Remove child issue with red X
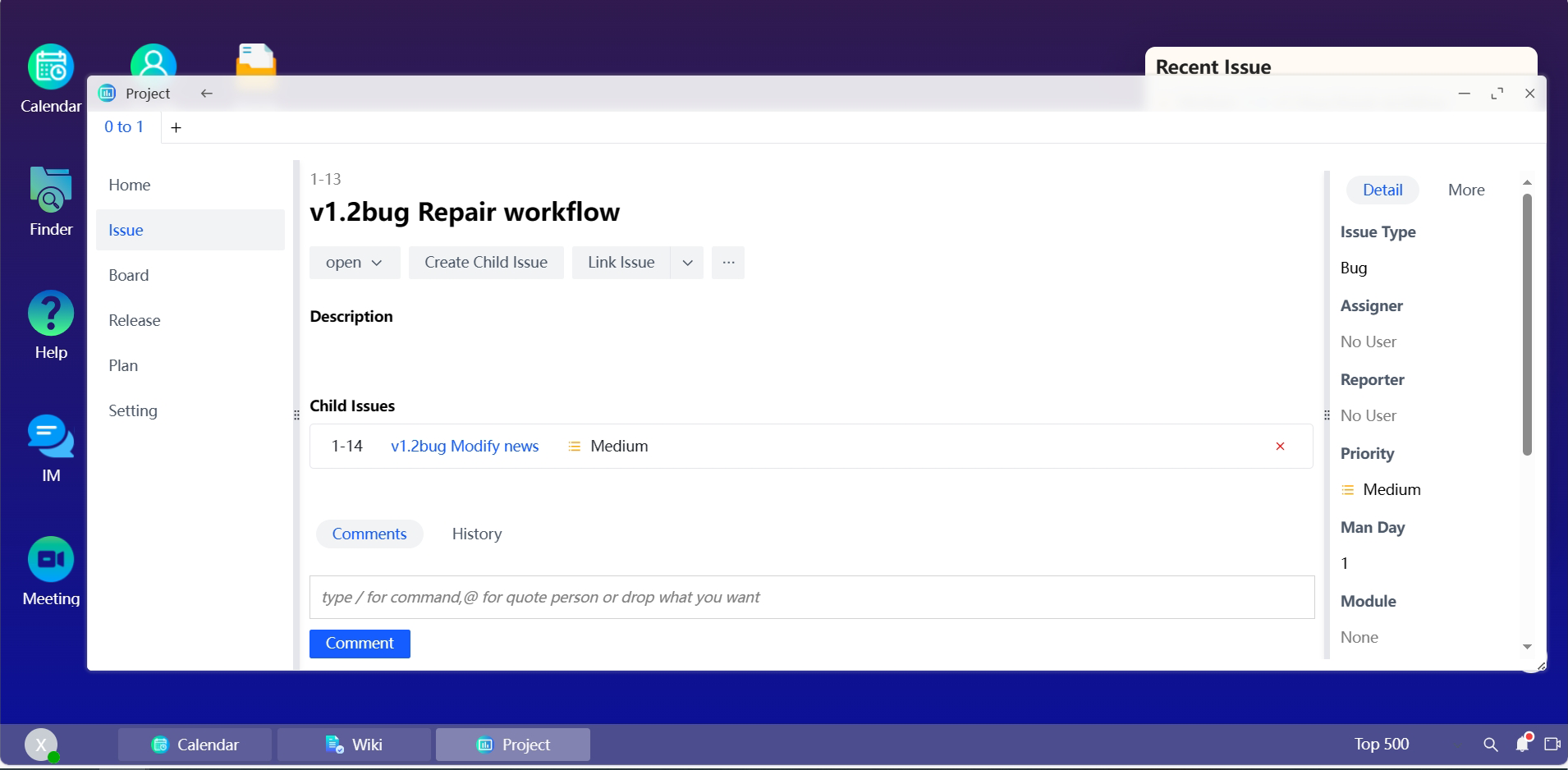 click(1280, 447)
